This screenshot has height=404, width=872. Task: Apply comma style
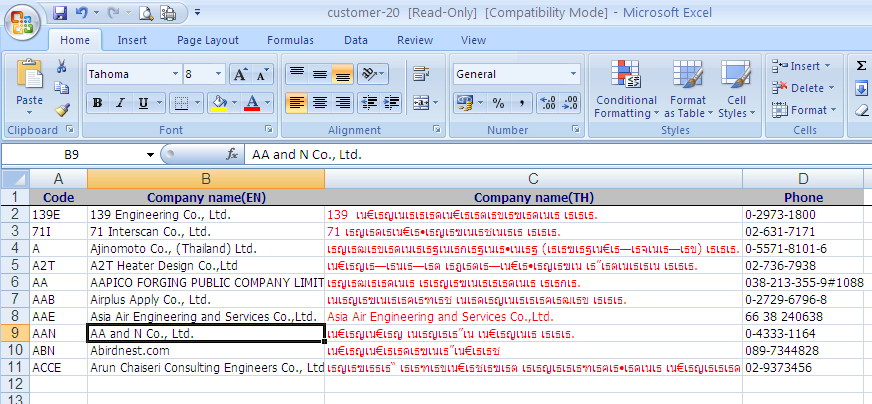pos(522,103)
